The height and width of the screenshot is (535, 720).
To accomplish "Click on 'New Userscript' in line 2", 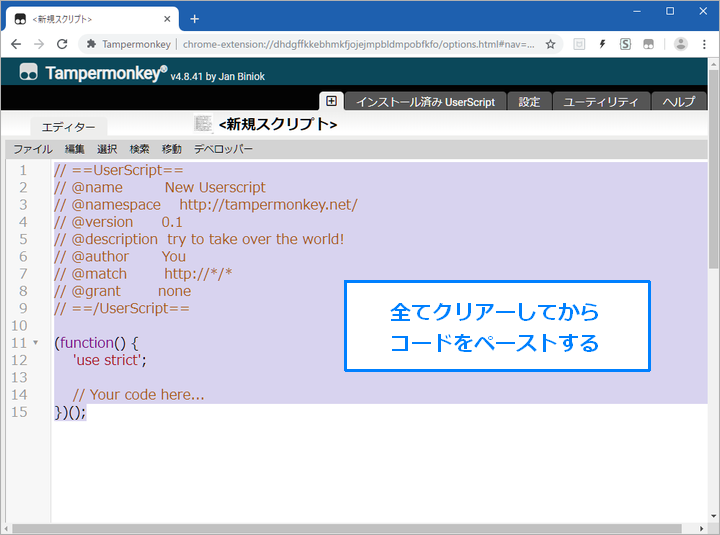I will (x=215, y=187).
